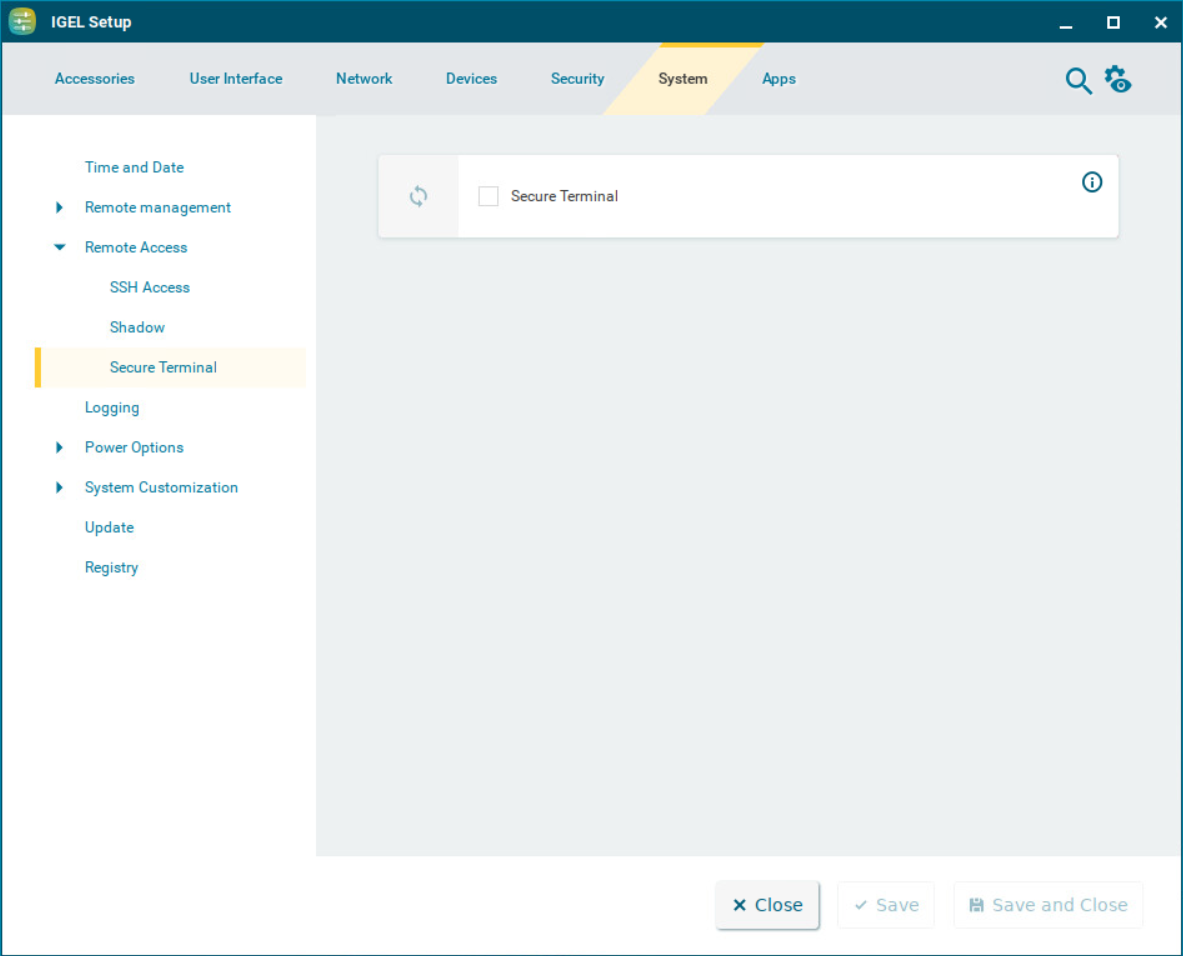The width and height of the screenshot is (1183, 956).
Task: Click the search magnifier icon
Action: 1078,81
